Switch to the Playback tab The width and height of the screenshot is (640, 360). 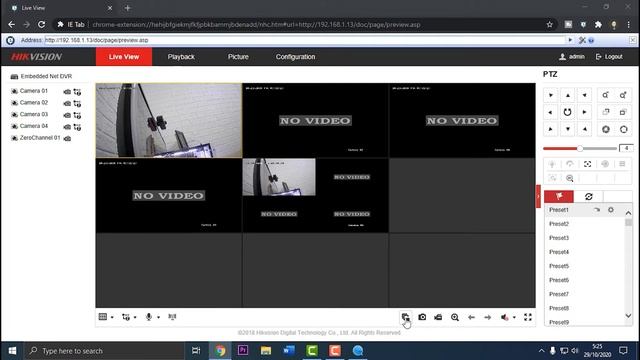(x=181, y=57)
